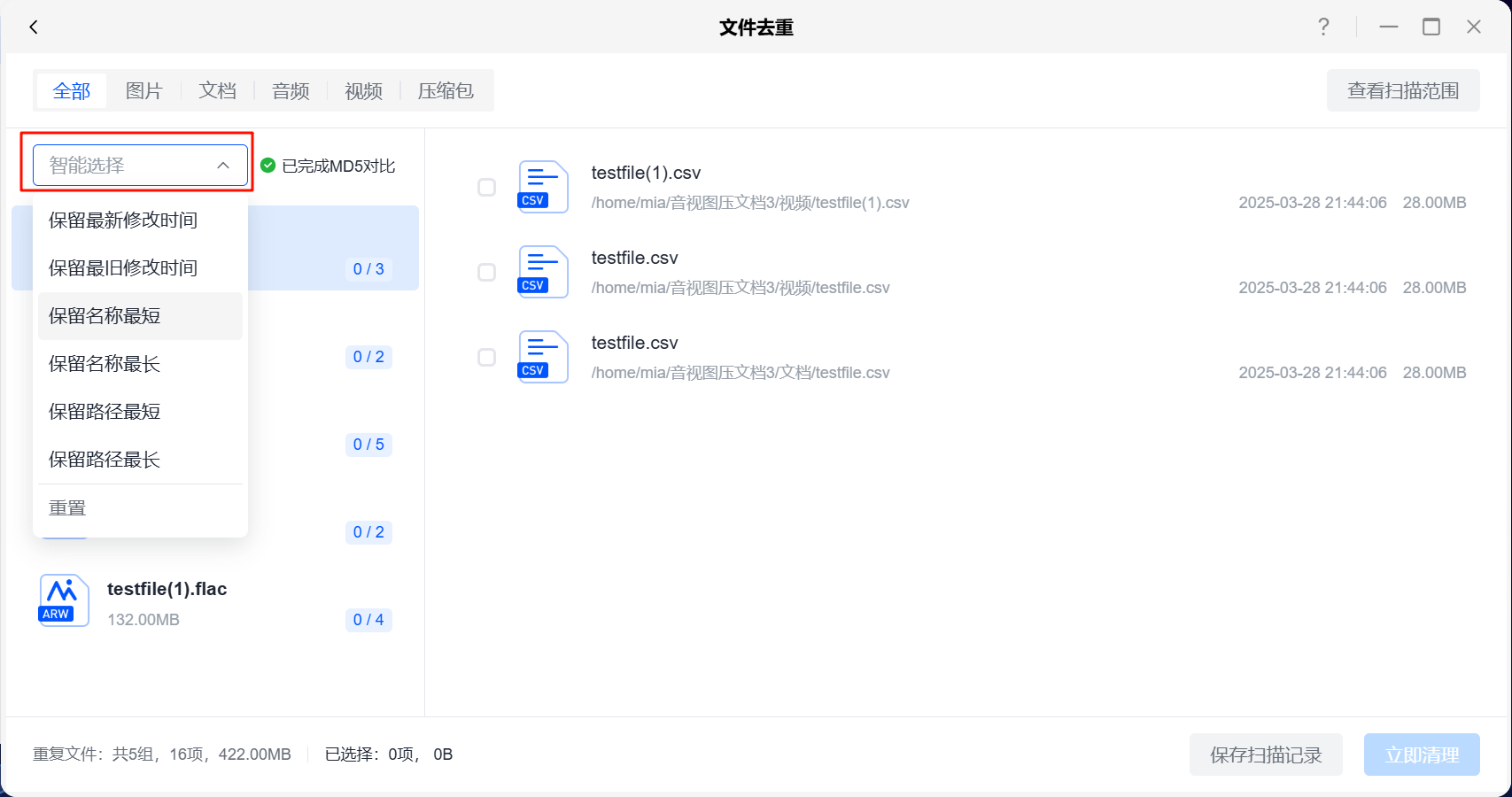This screenshot has height=797, width=1512.
Task: Click the green MD5 completed checkmark icon
Action: pyautogui.click(x=268, y=166)
